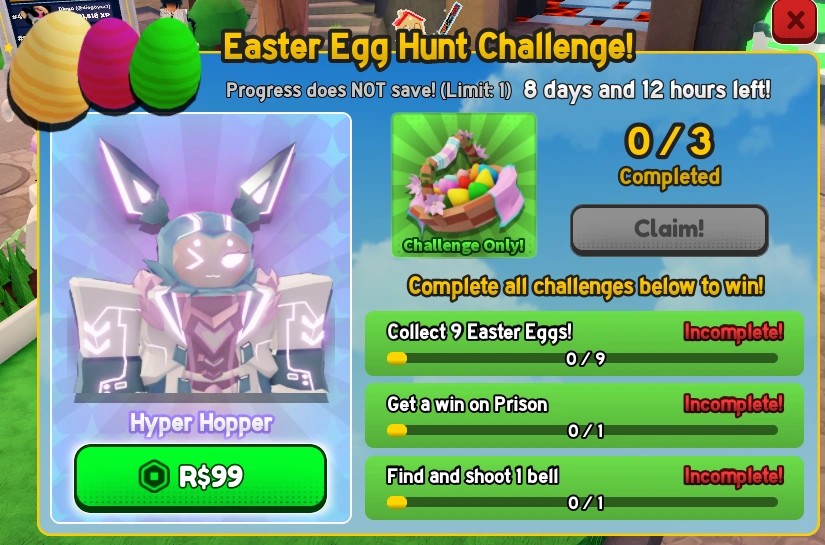Select the Hyper Hopper character preview

201,266
